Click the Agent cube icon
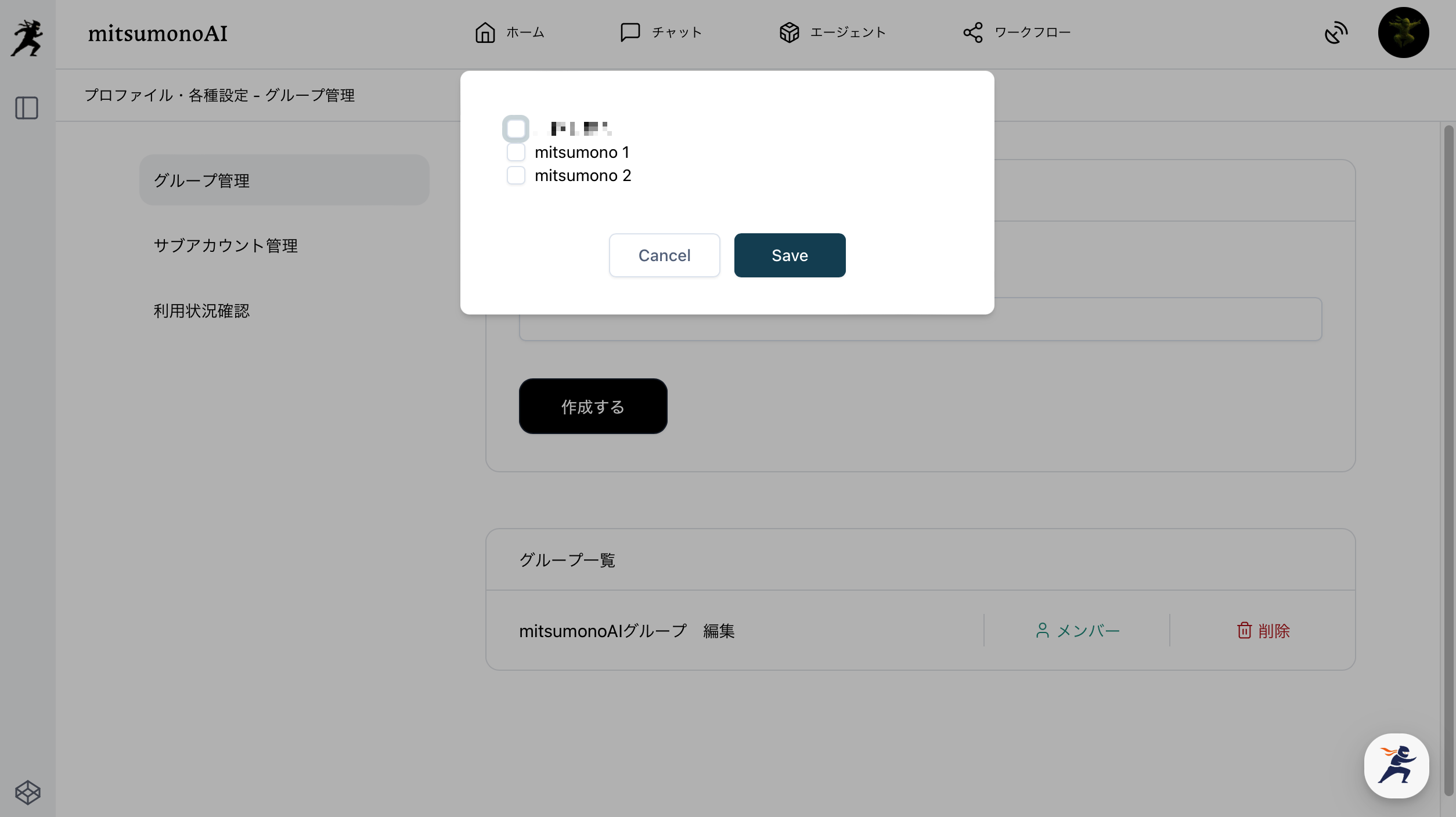This screenshot has height=817, width=1456. coord(789,32)
